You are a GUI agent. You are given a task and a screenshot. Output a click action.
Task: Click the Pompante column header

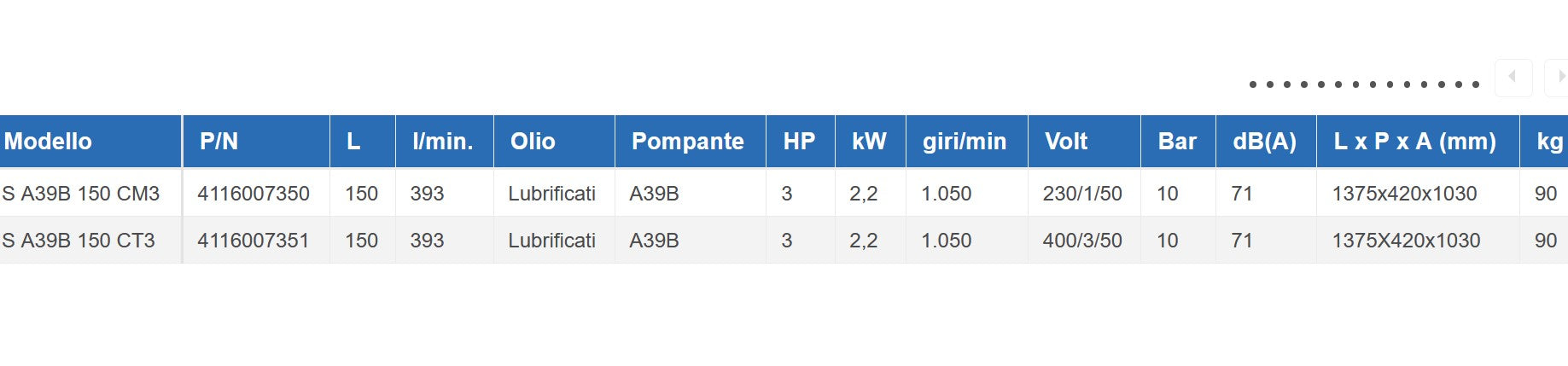click(687, 142)
